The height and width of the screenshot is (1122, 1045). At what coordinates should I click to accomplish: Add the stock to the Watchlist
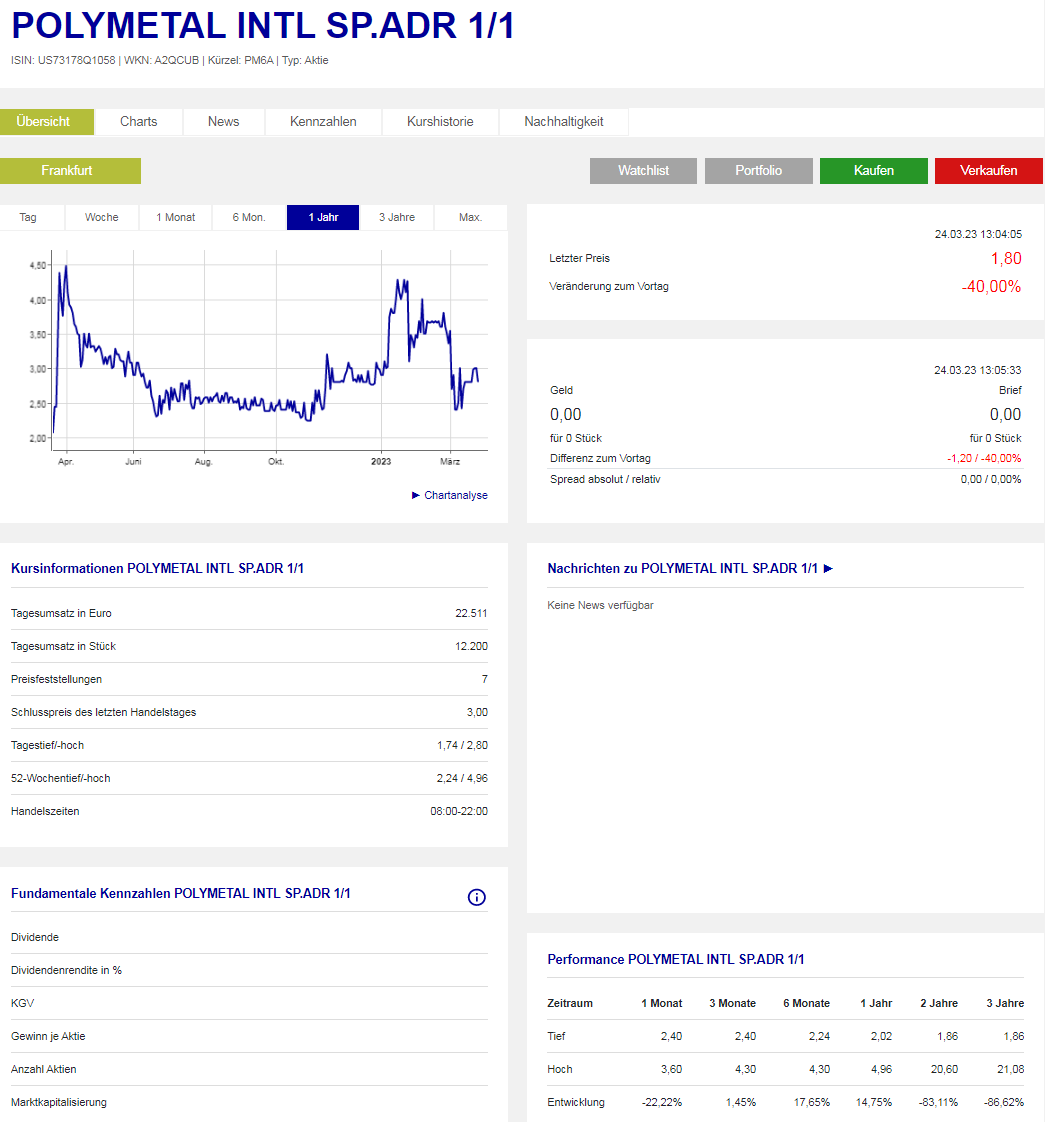click(643, 170)
